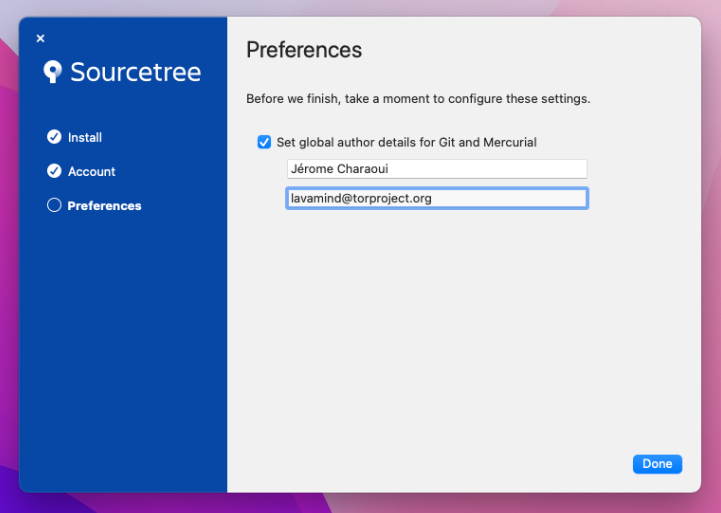Focus the author name field 'Jérome Charaoui'
Viewport: 721px width, 513px height.
(x=436, y=169)
